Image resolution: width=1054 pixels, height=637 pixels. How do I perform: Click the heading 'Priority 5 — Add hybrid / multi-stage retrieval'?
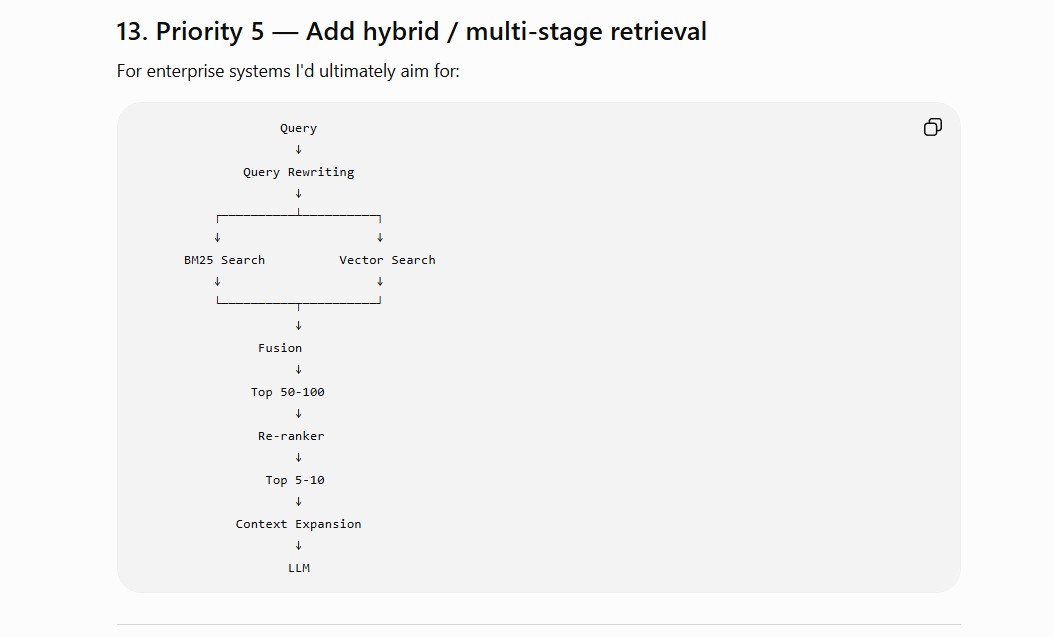click(431, 32)
